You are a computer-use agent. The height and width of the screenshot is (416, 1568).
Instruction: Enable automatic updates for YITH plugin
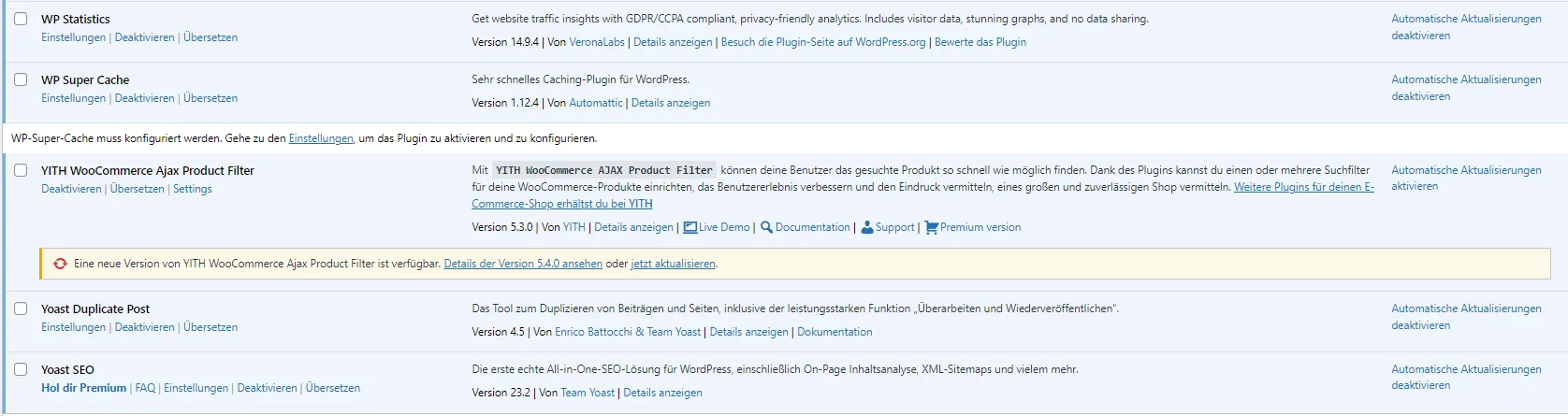click(x=1466, y=178)
